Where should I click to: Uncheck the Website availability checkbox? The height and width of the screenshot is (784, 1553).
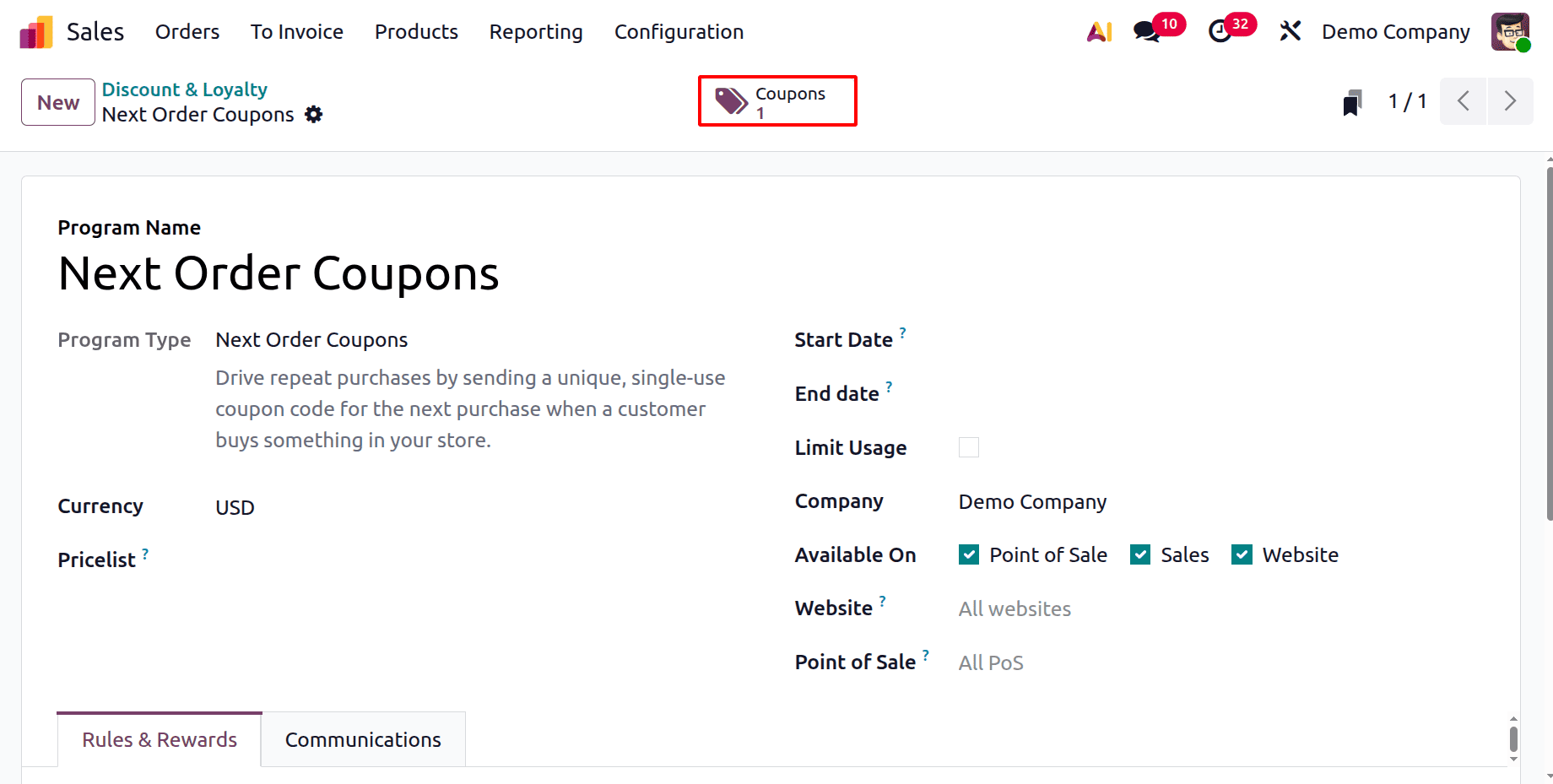click(1242, 554)
